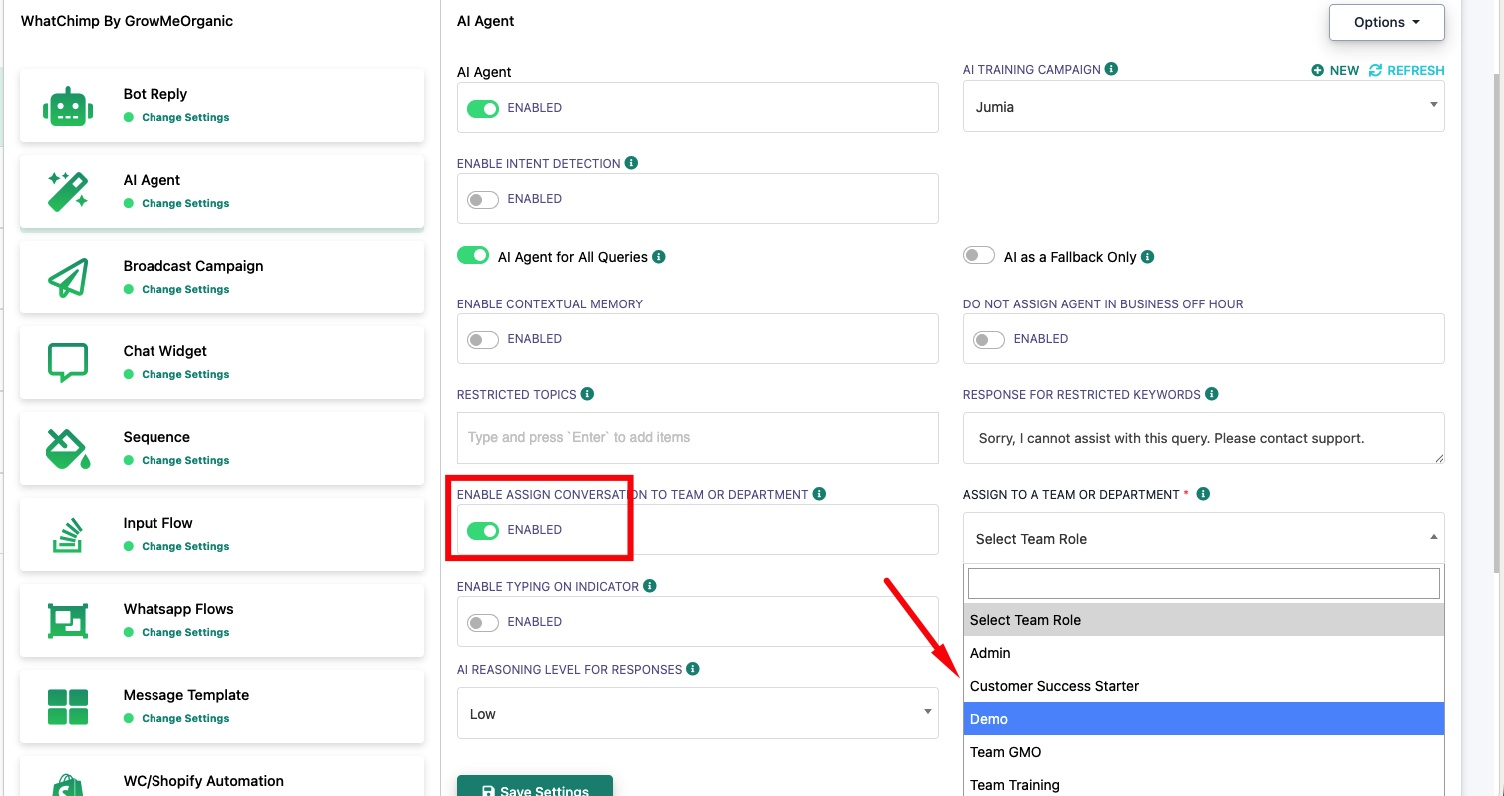Select the AI Agent magic wand icon

[68, 191]
